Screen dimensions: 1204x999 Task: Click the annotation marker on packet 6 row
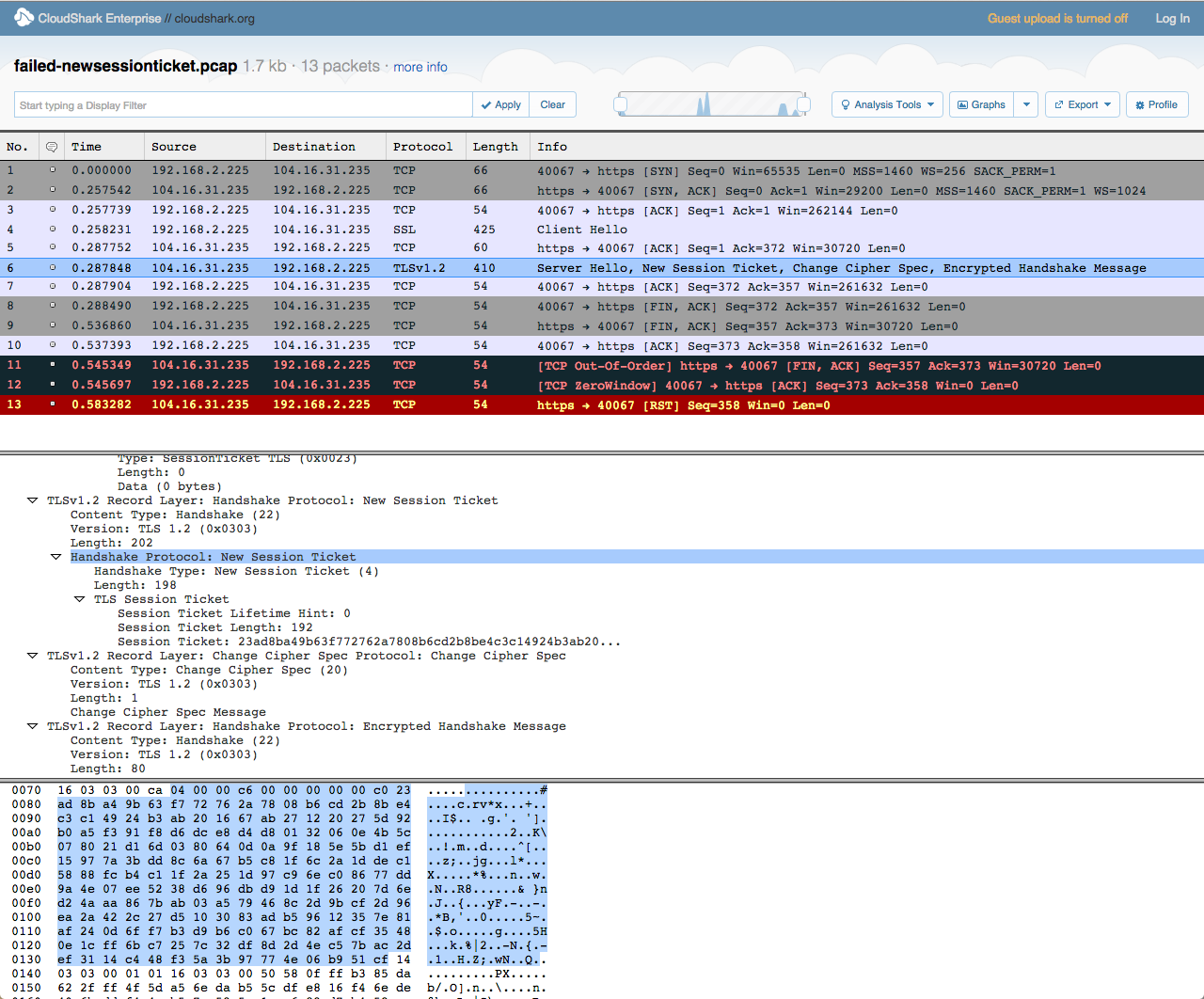[52, 268]
